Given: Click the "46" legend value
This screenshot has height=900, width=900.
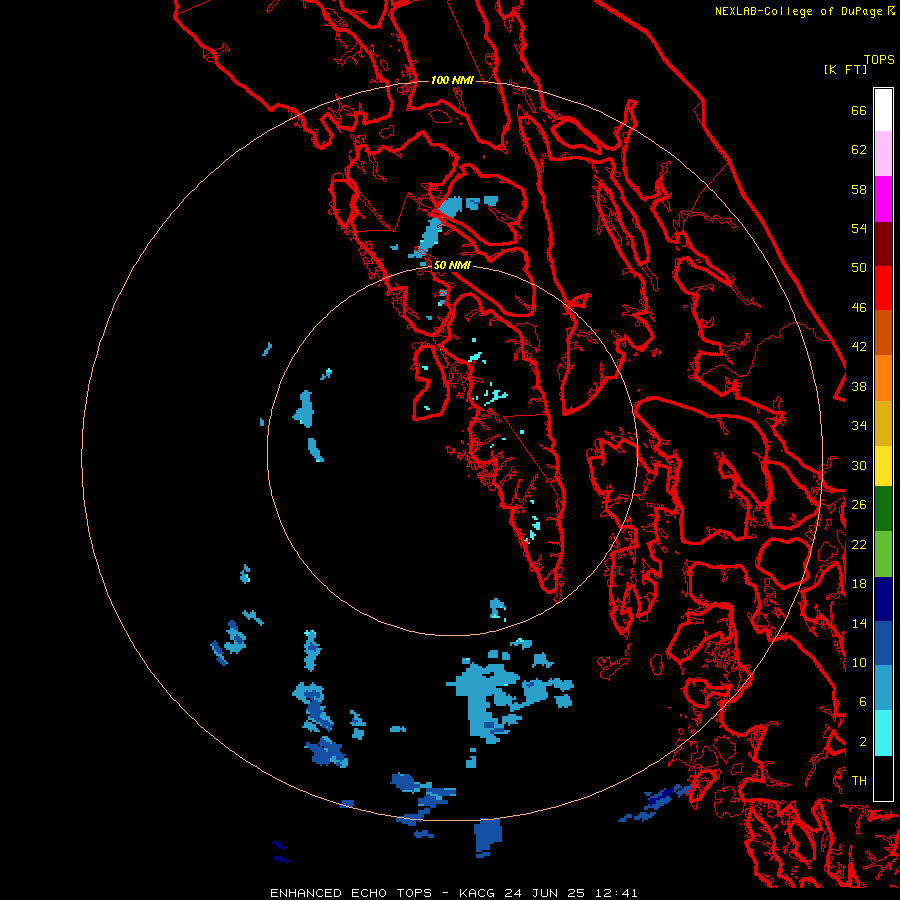Looking at the screenshot, I should tap(859, 308).
